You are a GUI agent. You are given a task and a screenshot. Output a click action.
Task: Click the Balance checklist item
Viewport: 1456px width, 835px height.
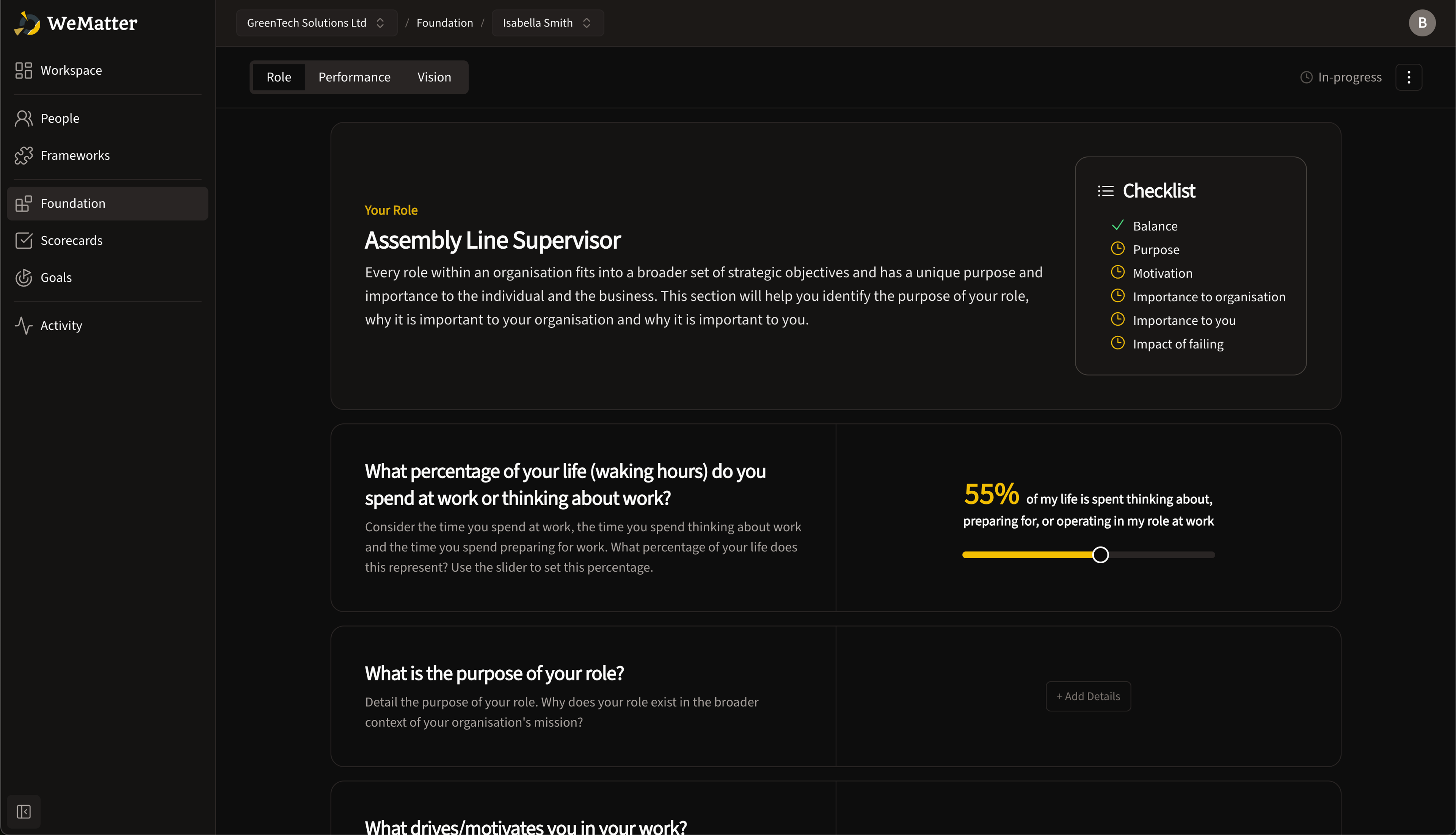coord(1155,226)
